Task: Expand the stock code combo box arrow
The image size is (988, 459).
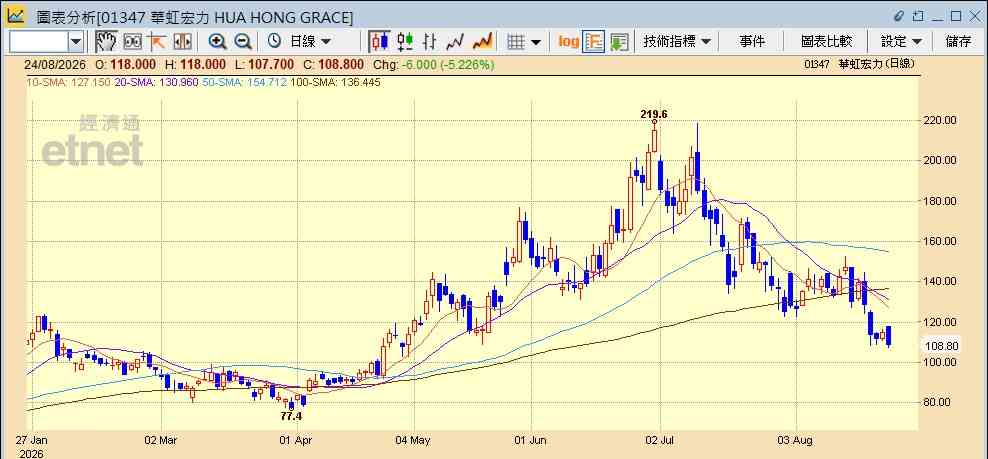Action: coord(76,42)
